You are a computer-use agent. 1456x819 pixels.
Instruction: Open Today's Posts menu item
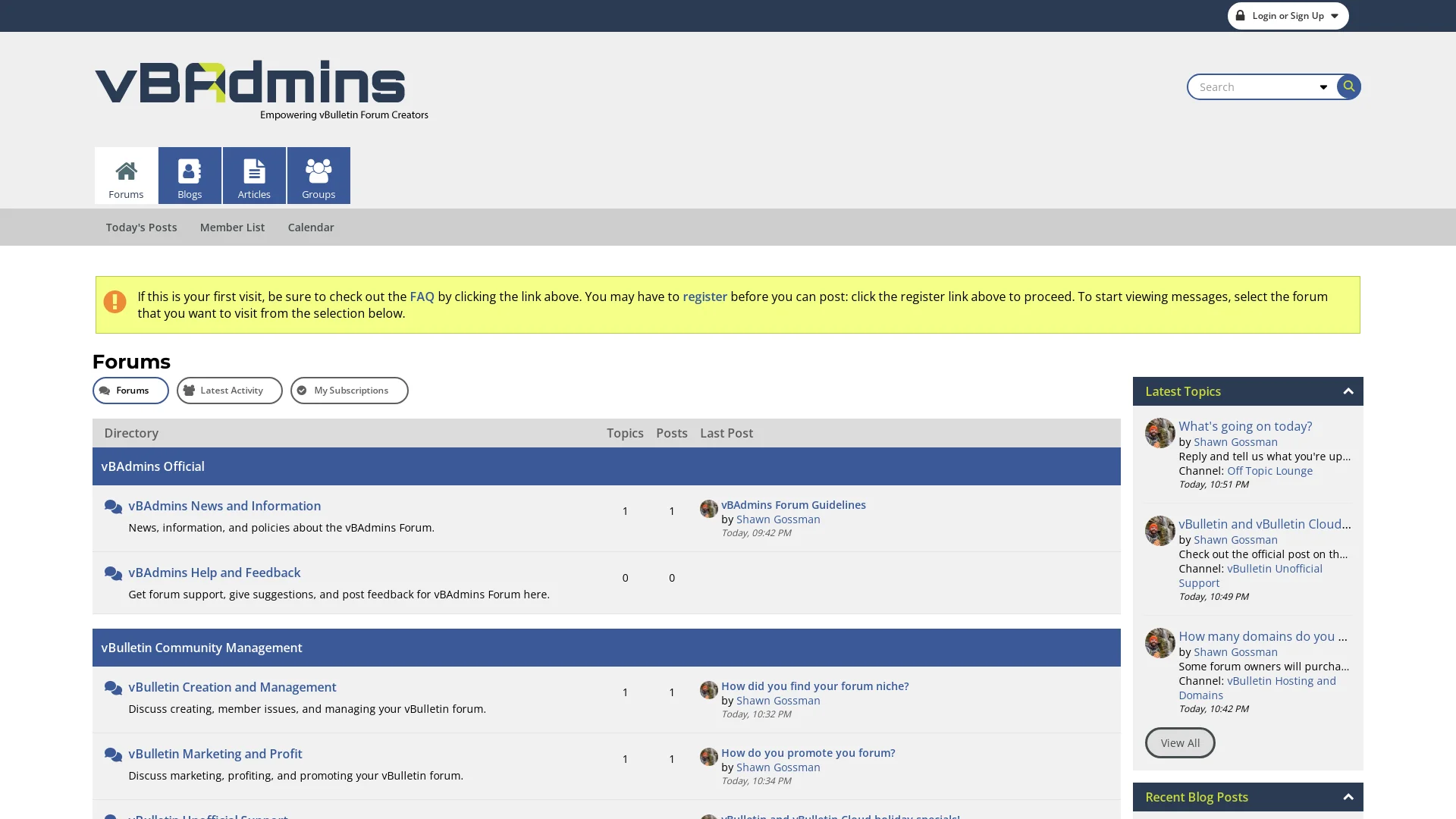141,227
